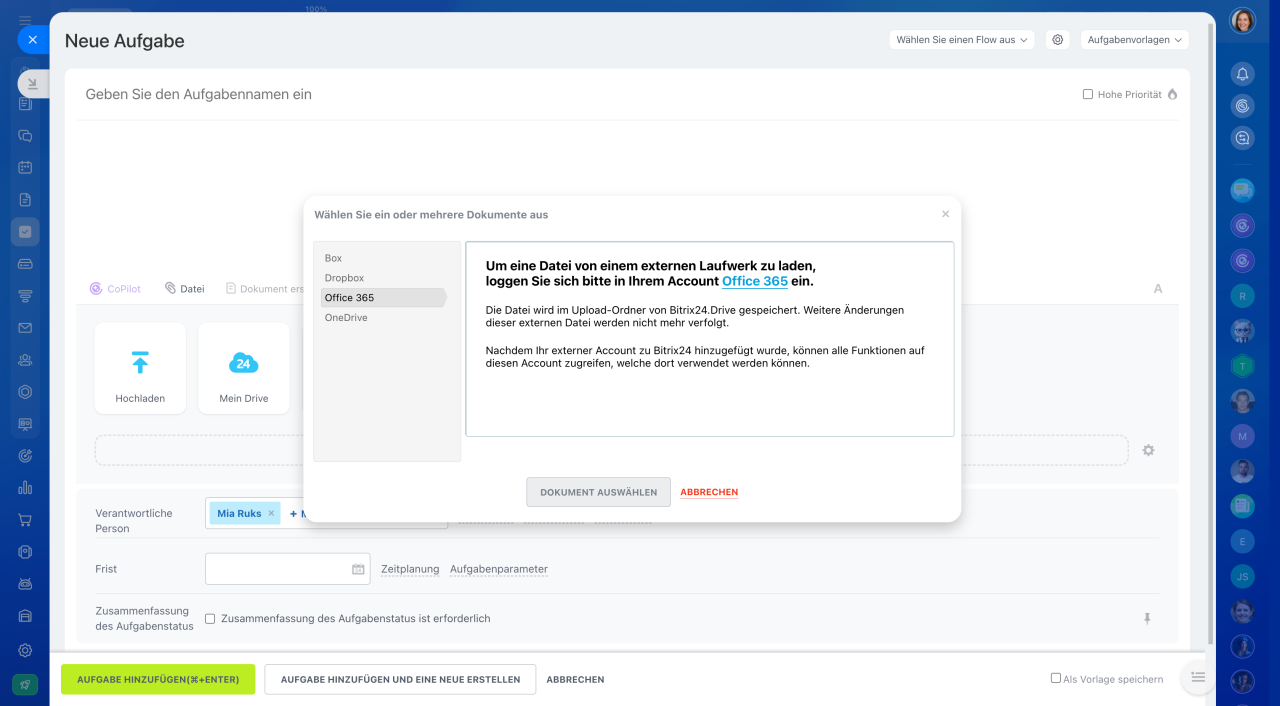Click the Mia Ruks responsible person tag
Image resolution: width=1280 pixels, height=706 pixels.
point(245,514)
